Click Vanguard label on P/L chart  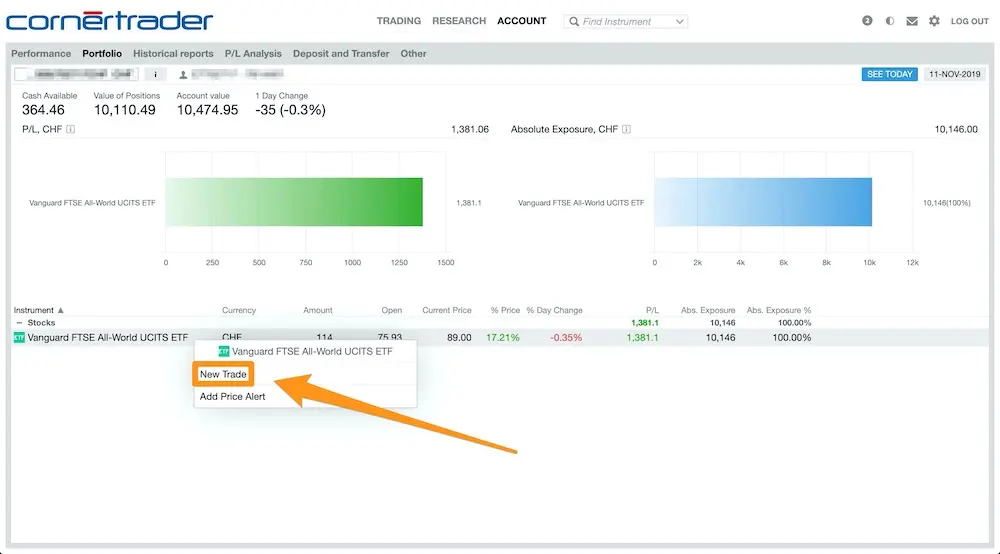[92, 203]
